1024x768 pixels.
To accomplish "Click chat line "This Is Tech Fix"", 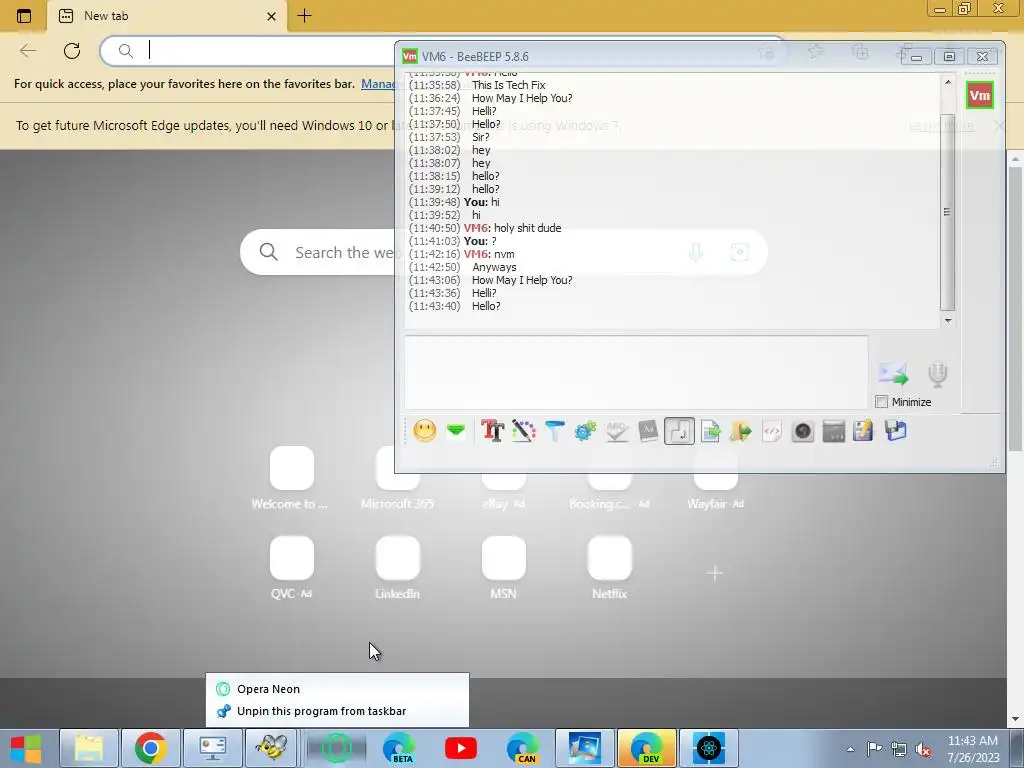I will (x=509, y=85).
